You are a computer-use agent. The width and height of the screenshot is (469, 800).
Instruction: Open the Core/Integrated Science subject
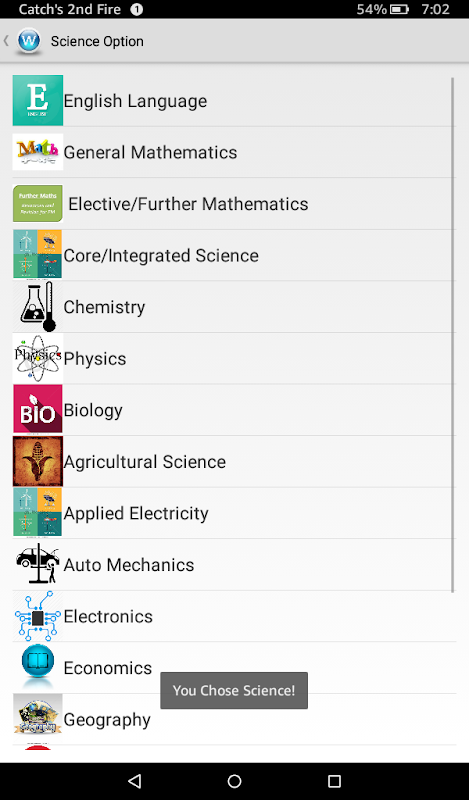[x=234, y=255]
